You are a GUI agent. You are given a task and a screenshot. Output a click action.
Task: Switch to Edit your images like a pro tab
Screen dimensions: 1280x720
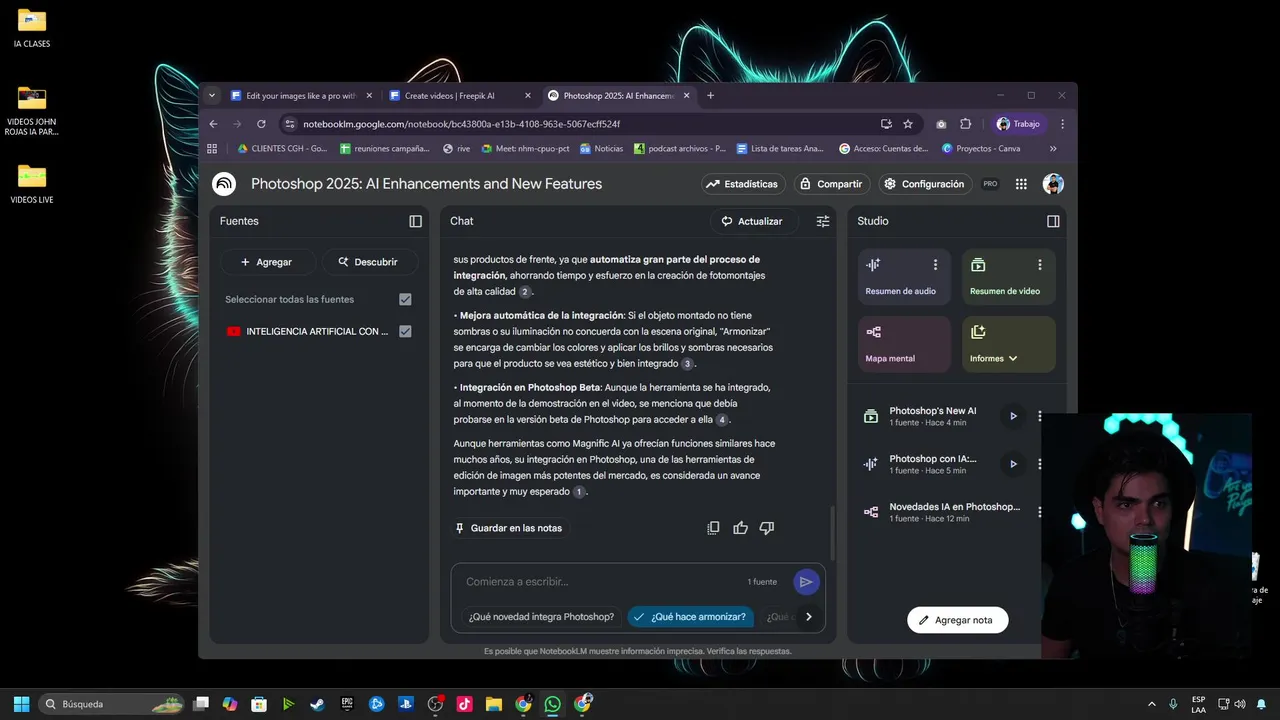(301, 96)
